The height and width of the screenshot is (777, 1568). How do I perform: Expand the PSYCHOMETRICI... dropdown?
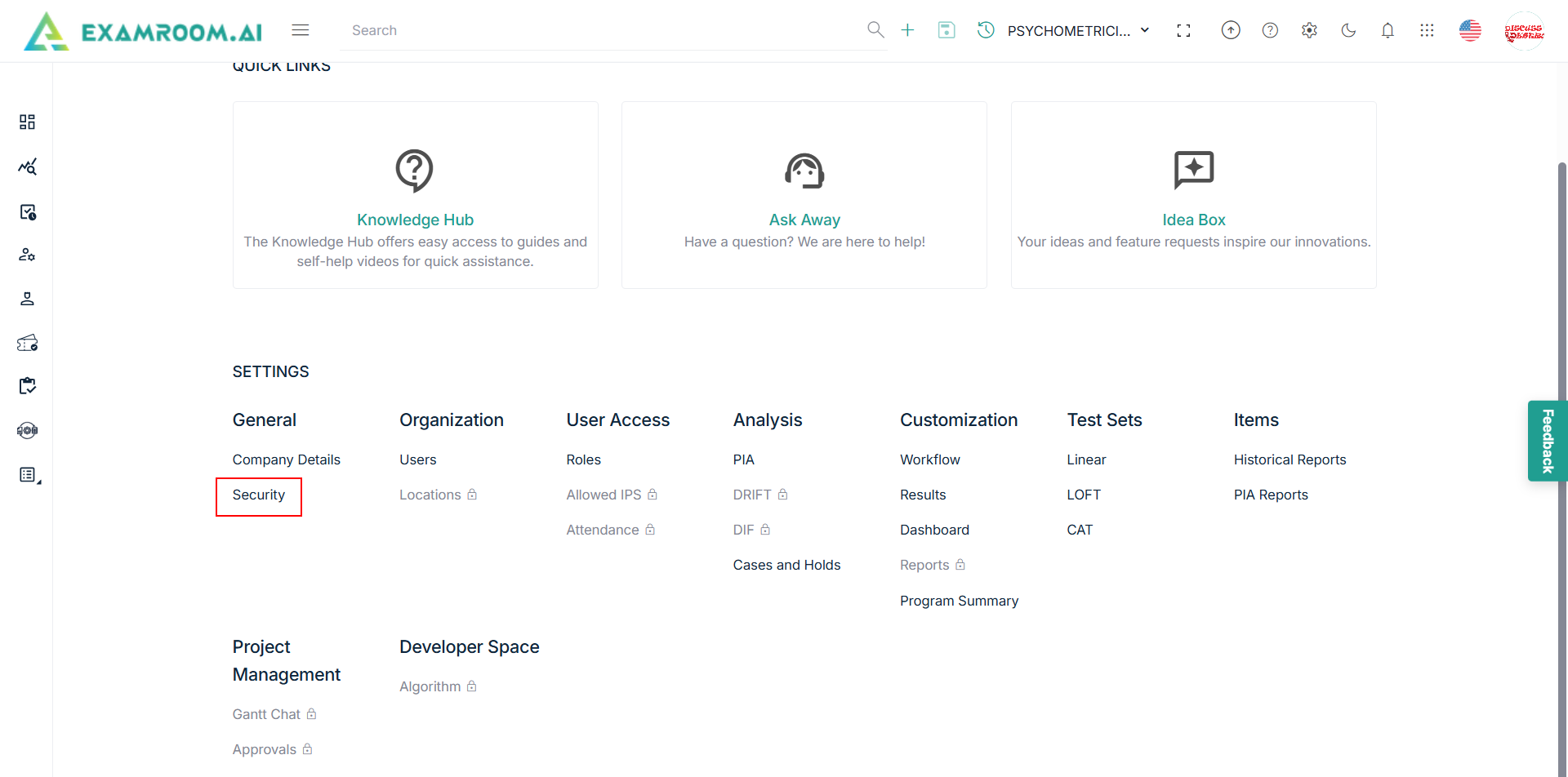[x=1078, y=31]
